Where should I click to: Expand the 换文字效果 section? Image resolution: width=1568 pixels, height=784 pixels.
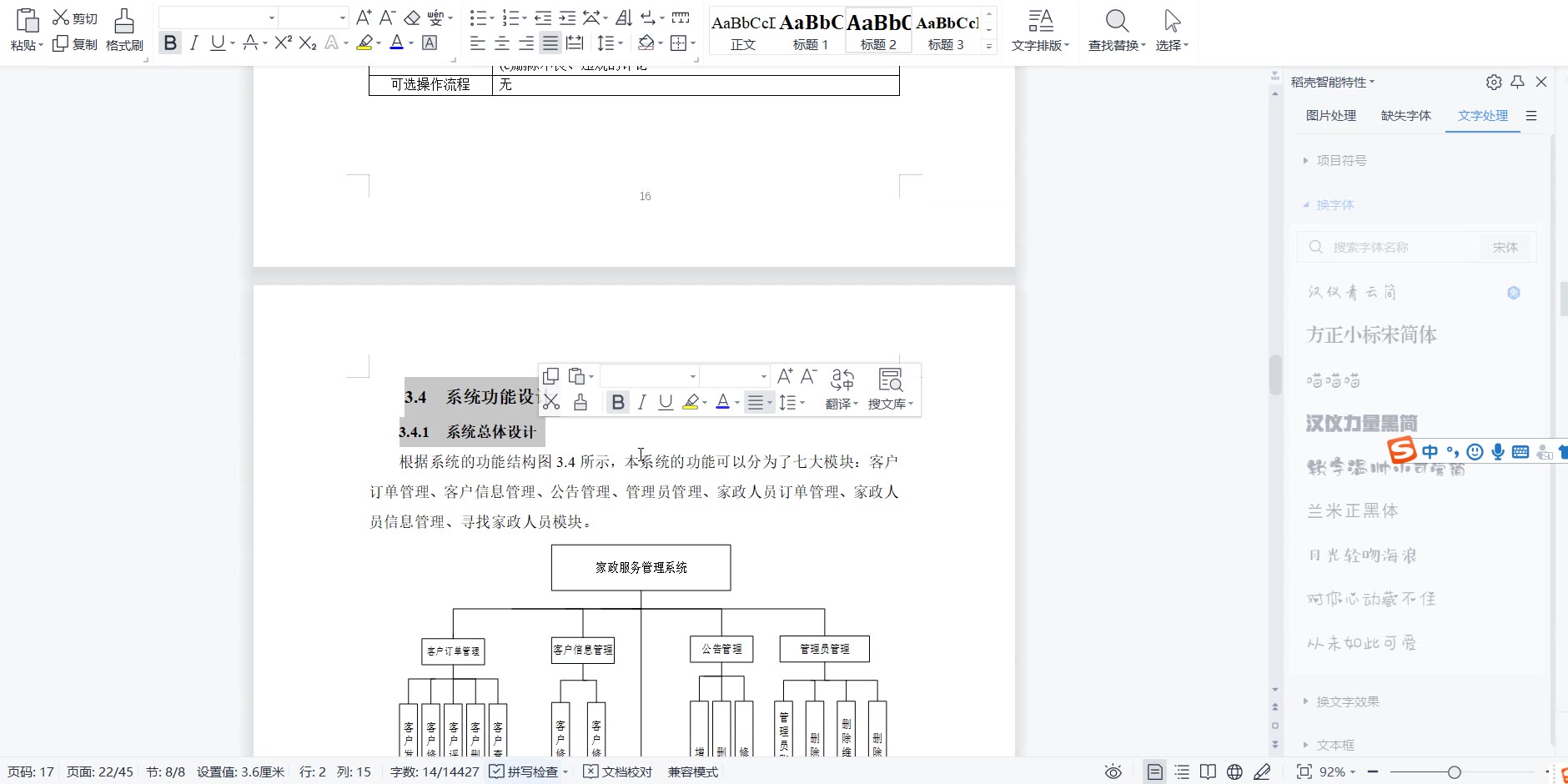1347,701
